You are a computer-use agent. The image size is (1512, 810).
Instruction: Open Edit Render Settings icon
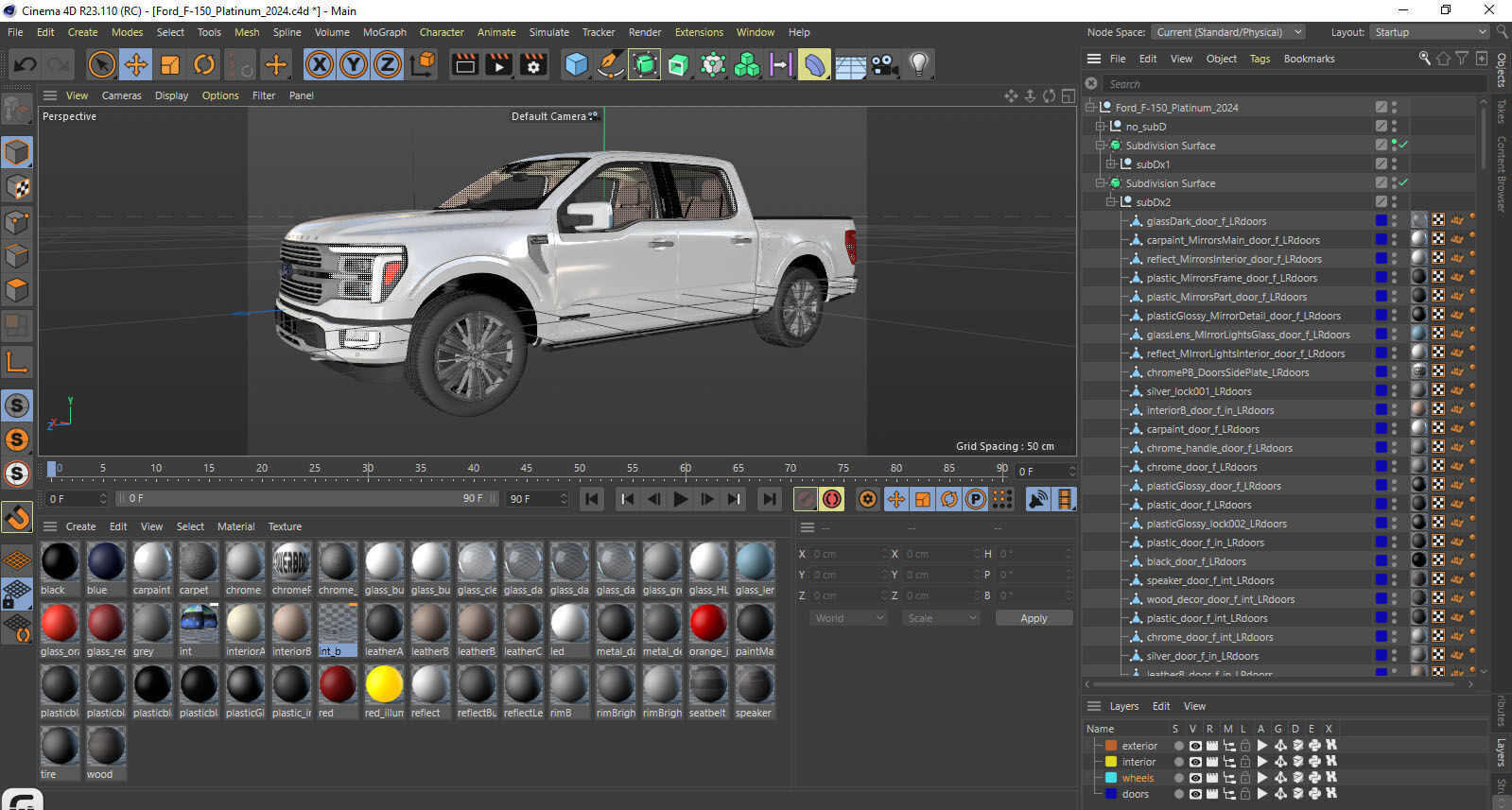(x=534, y=64)
